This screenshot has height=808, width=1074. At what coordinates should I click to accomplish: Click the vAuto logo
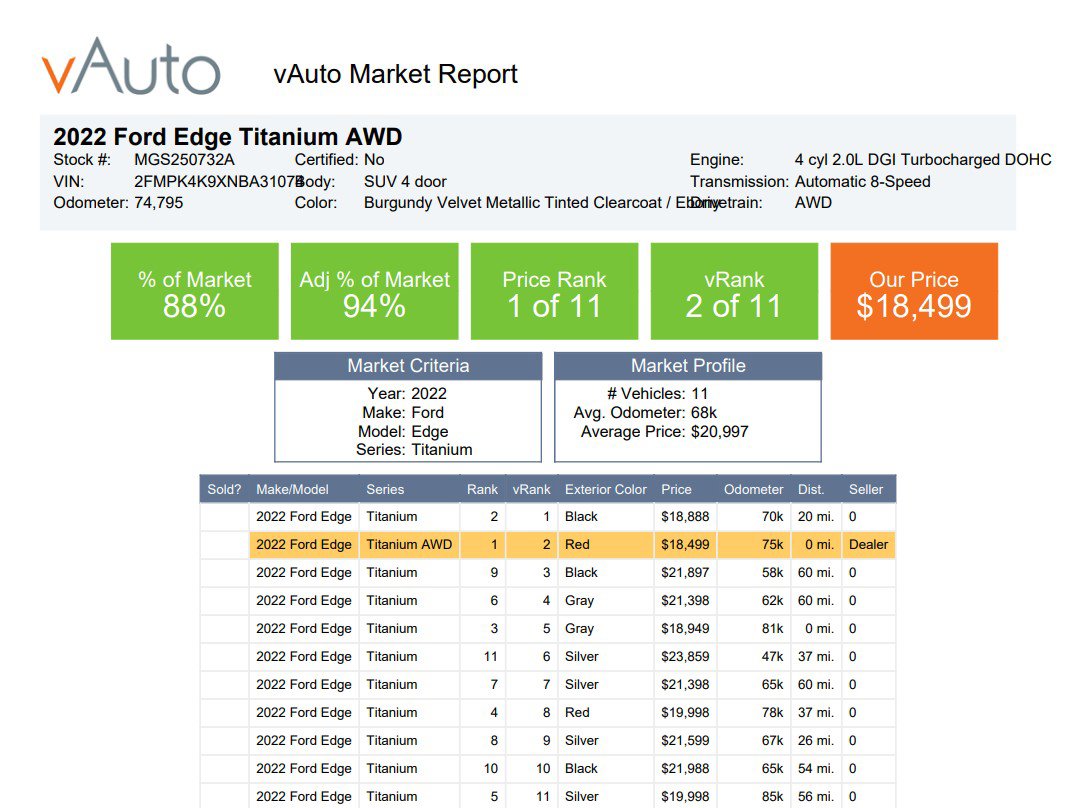[131, 67]
